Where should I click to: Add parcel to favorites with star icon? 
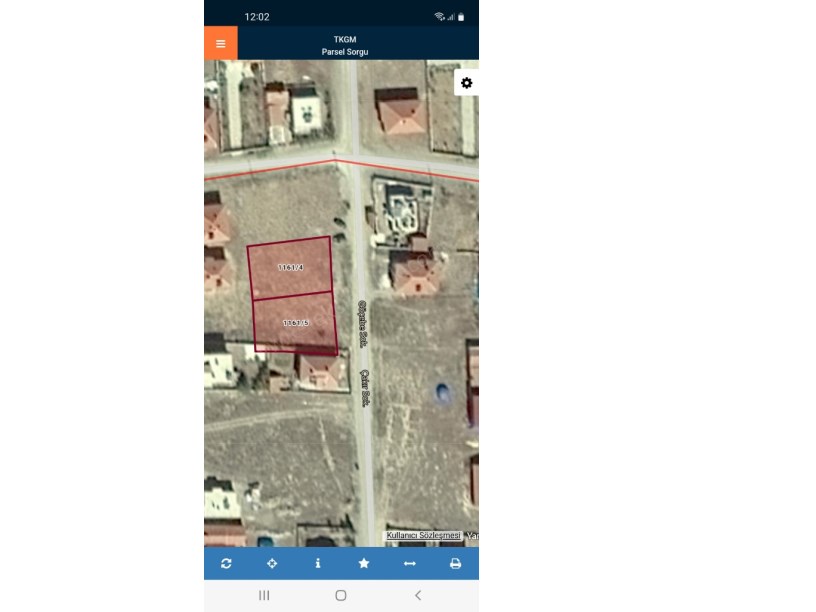click(364, 564)
